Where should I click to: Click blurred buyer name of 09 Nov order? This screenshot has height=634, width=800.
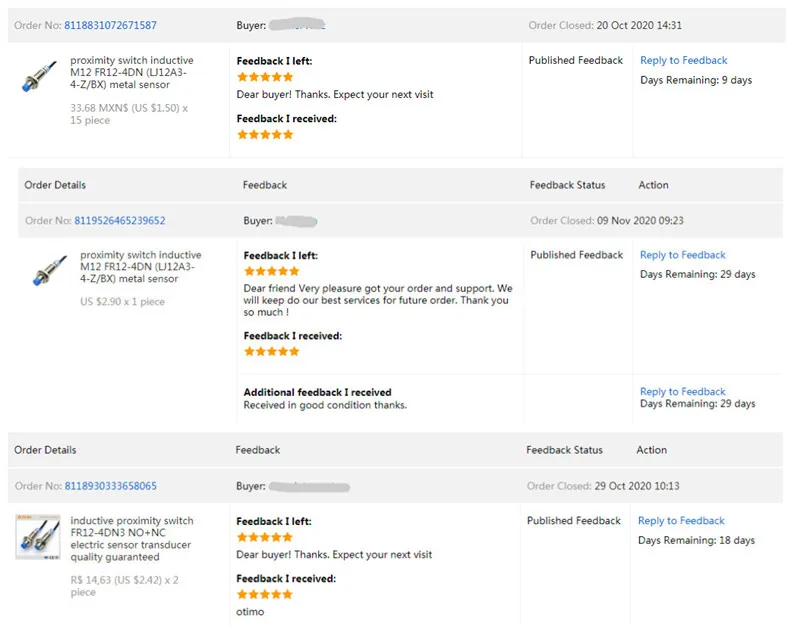pos(296,221)
